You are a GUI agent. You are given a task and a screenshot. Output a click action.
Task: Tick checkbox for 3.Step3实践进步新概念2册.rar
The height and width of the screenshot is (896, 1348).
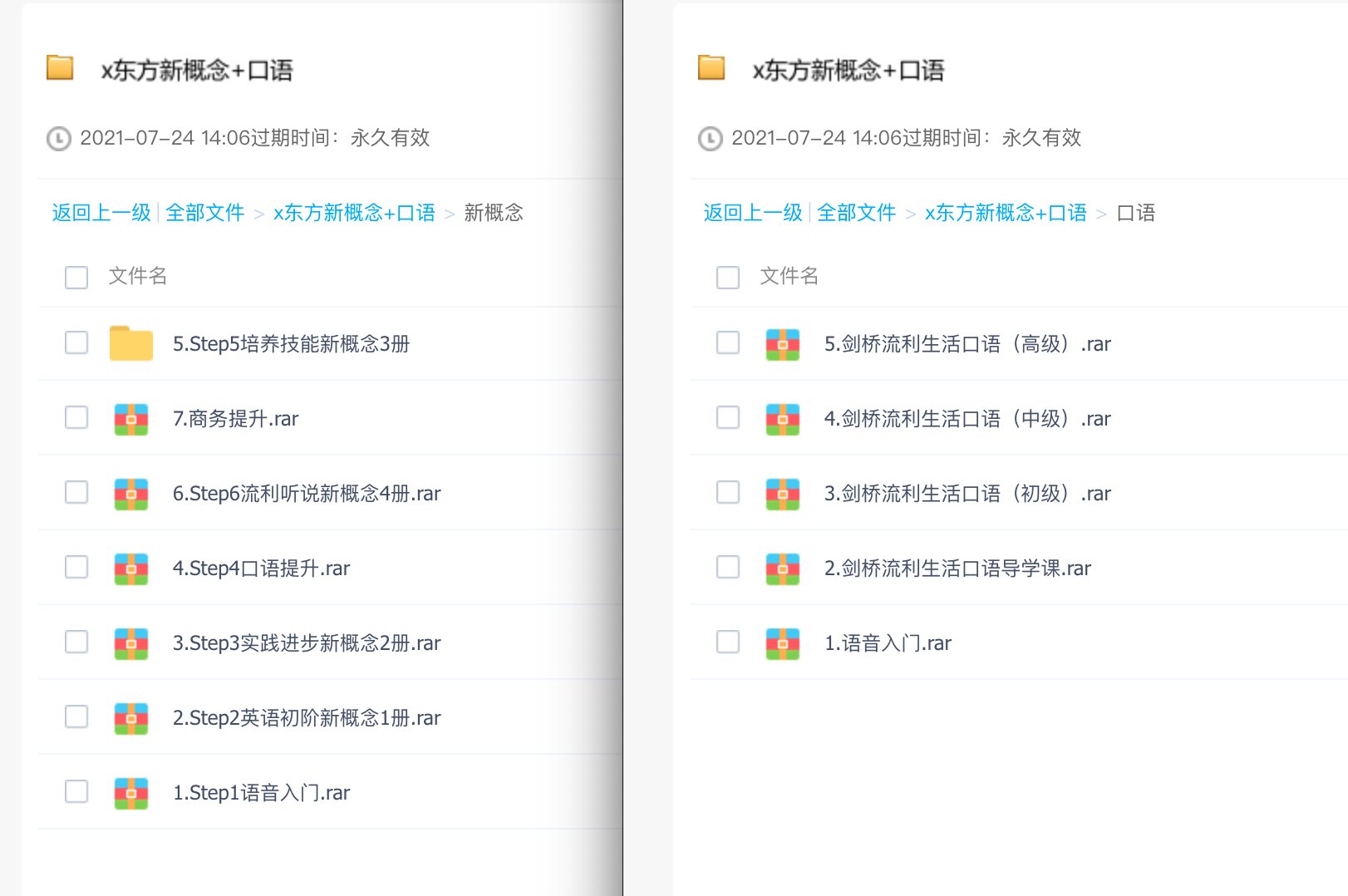coord(76,642)
